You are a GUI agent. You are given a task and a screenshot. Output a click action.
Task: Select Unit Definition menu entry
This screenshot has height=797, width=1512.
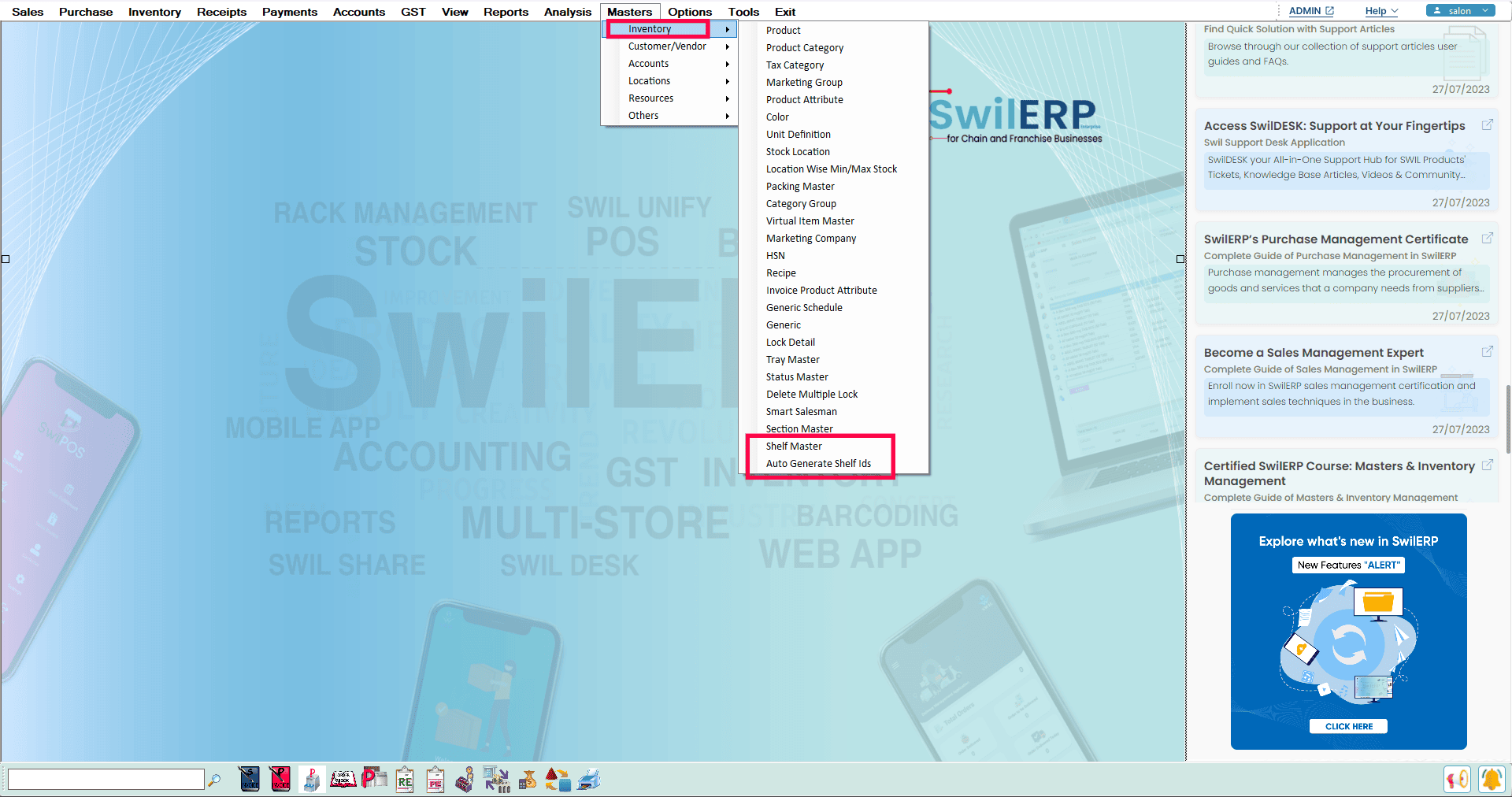pyautogui.click(x=833, y=135)
